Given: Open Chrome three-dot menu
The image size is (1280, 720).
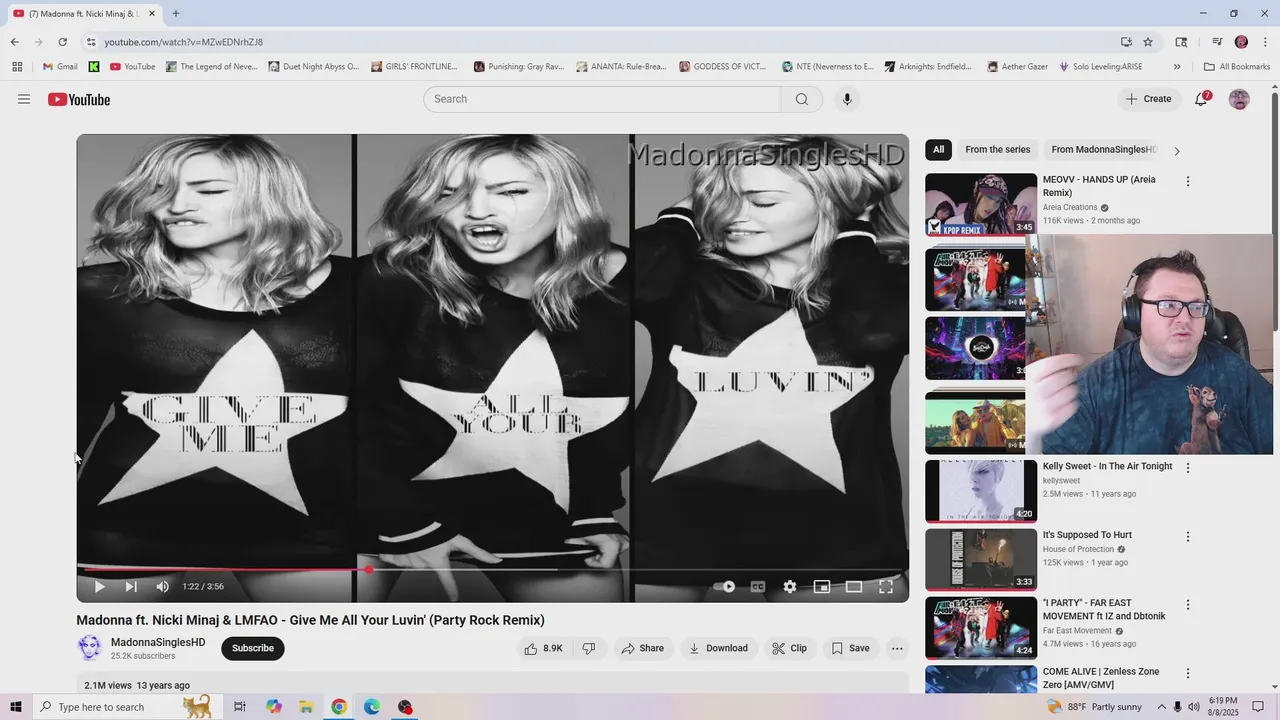Looking at the screenshot, I should pos(1265,42).
